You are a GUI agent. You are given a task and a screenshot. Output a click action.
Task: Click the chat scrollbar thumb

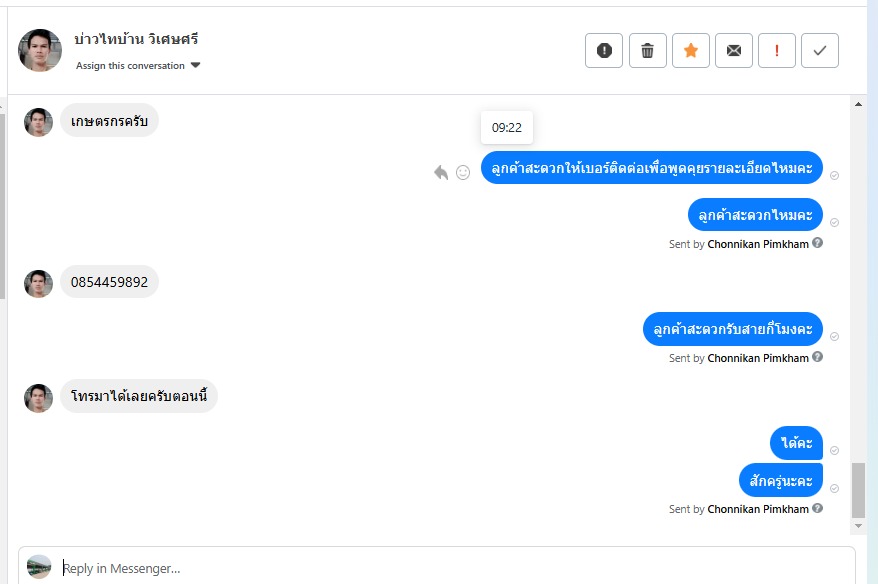pyautogui.click(x=858, y=489)
